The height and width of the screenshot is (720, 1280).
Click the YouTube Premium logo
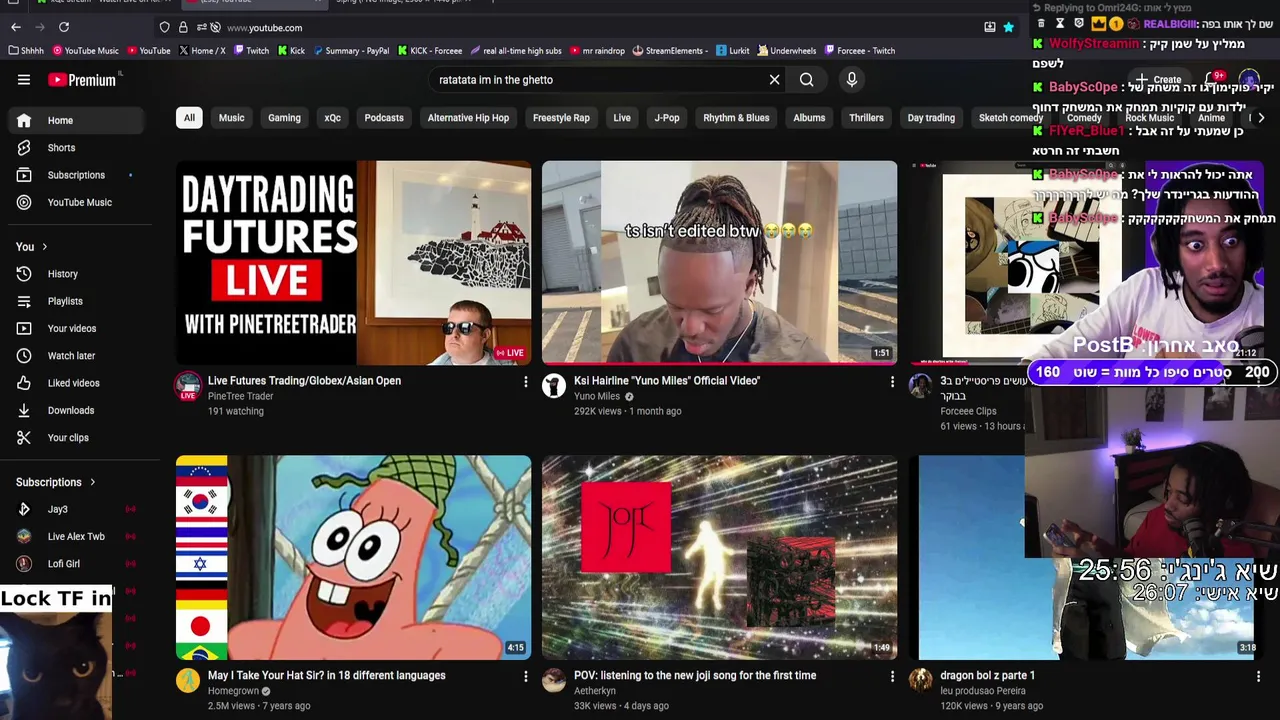click(x=82, y=80)
